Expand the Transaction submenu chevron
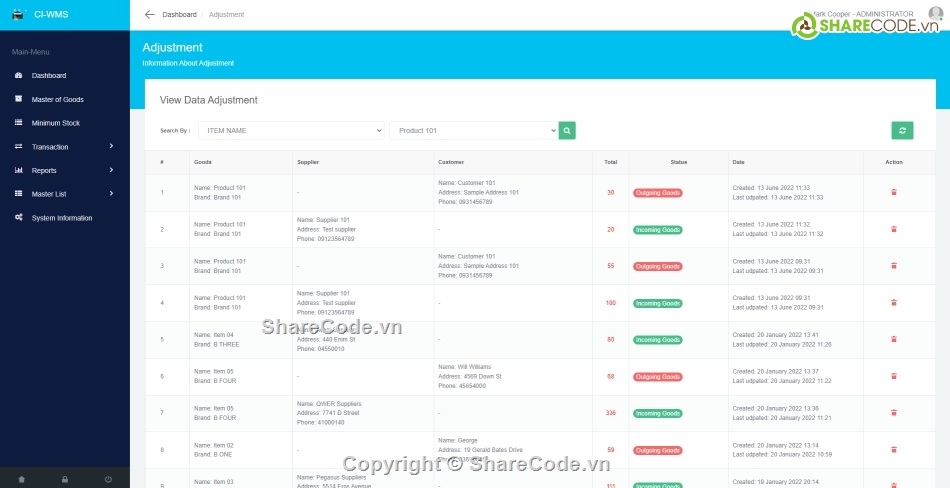The image size is (950, 488). point(111,146)
